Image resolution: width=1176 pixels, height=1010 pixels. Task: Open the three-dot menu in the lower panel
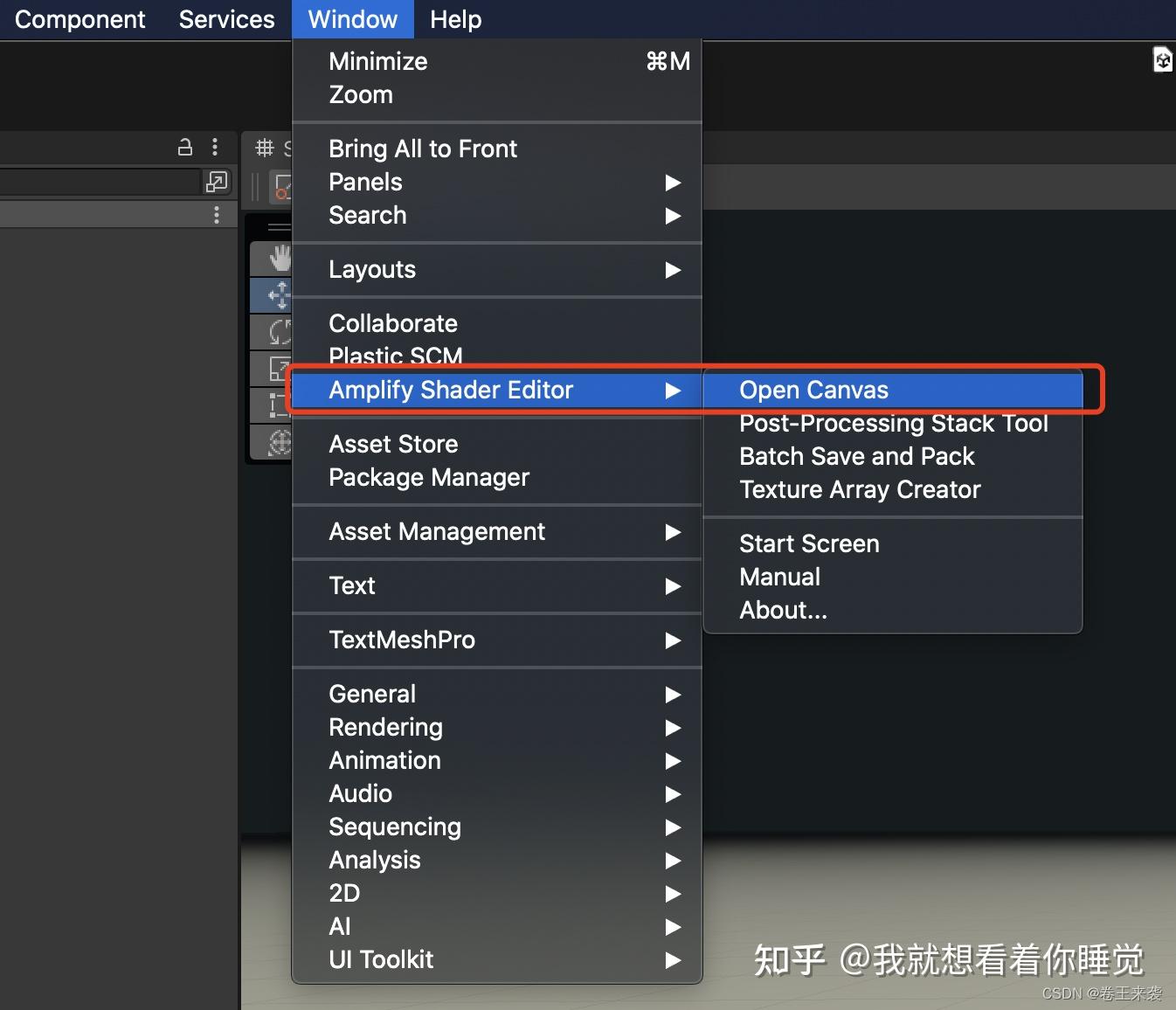pyautogui.click(x=216, y=214)
